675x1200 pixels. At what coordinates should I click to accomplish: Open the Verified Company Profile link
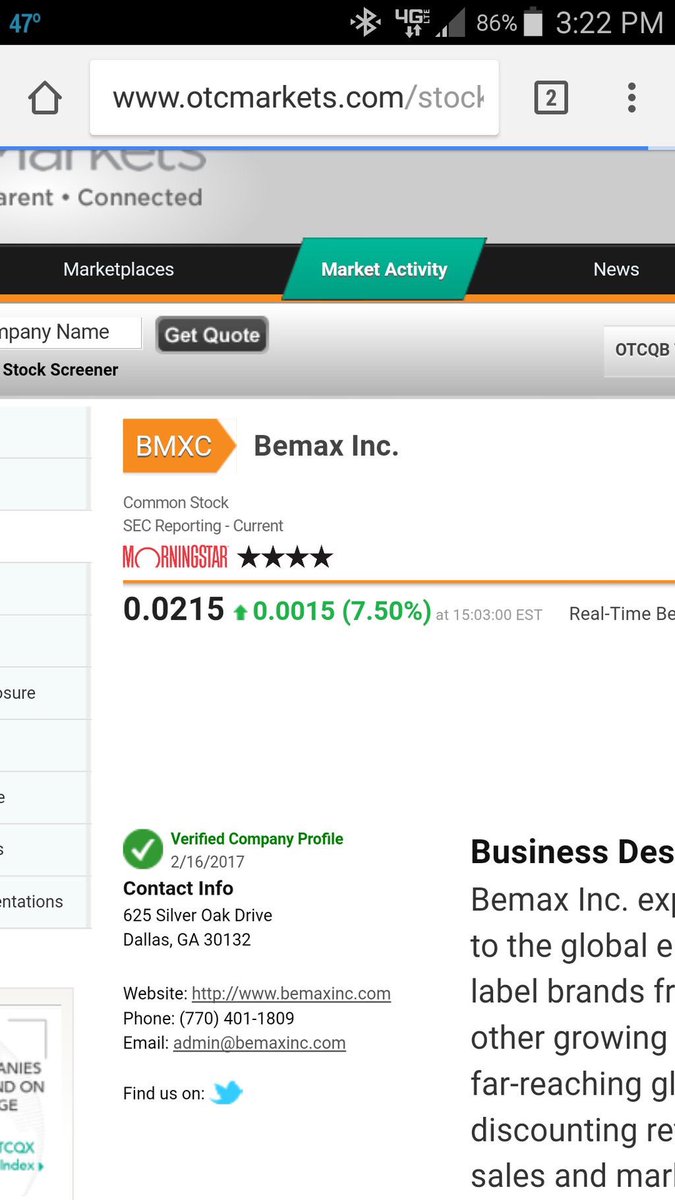(257, 839)
